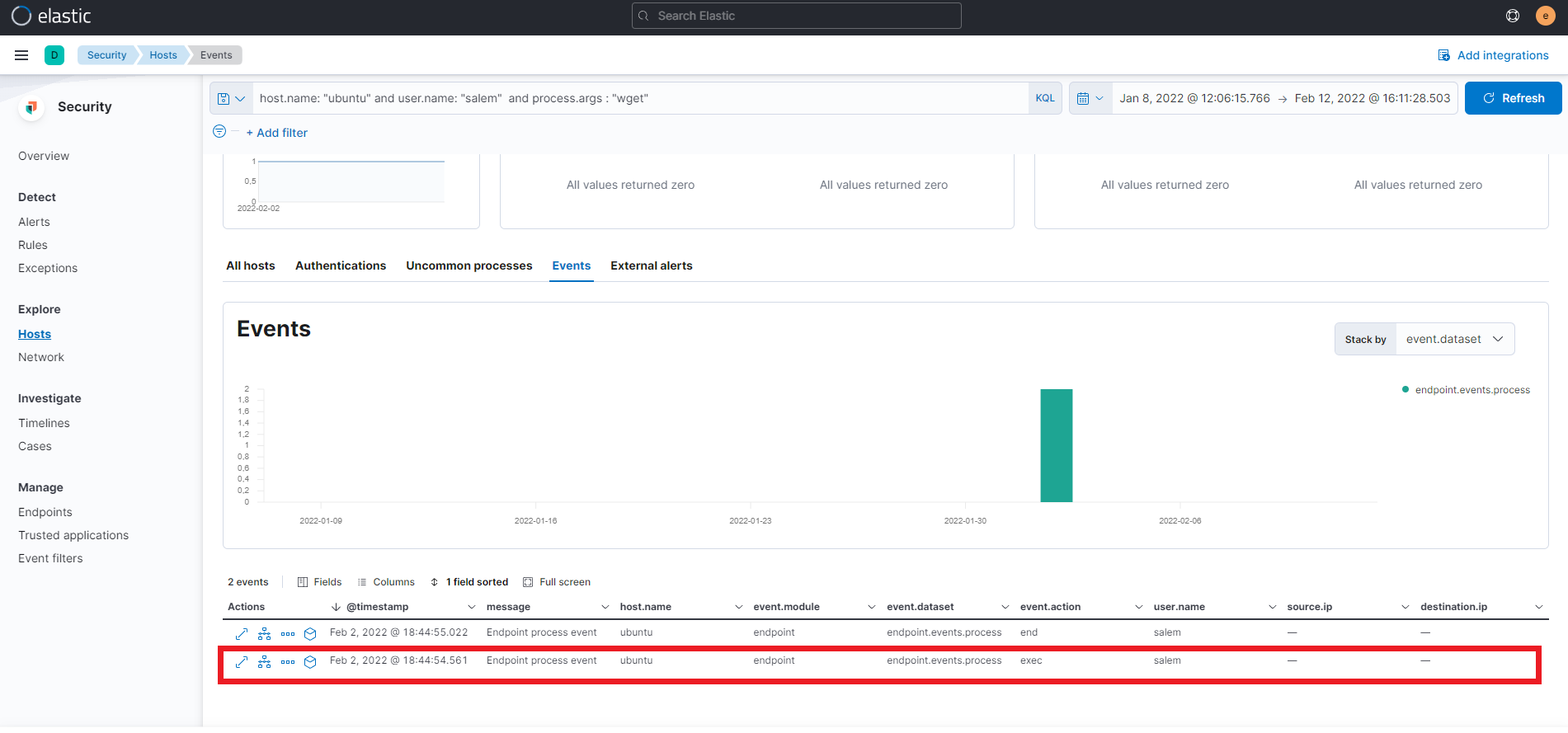This screenshot has height=733, width=1568.
Task: Toggle the KQL query language switch
Action: click(x=1044, y=98)
